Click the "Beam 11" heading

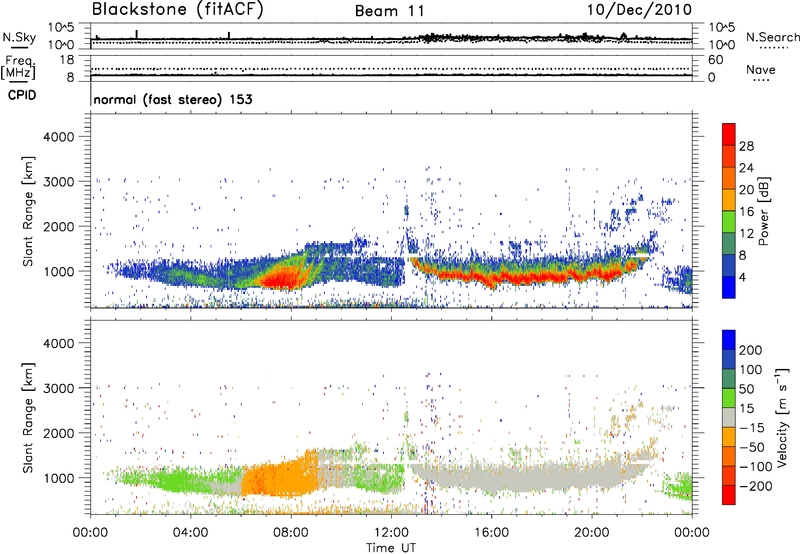coord(390,11)
